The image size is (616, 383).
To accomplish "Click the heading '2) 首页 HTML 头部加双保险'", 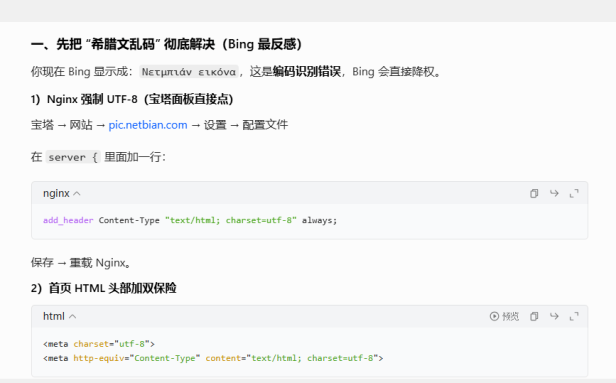I will [x=104, y=288].
